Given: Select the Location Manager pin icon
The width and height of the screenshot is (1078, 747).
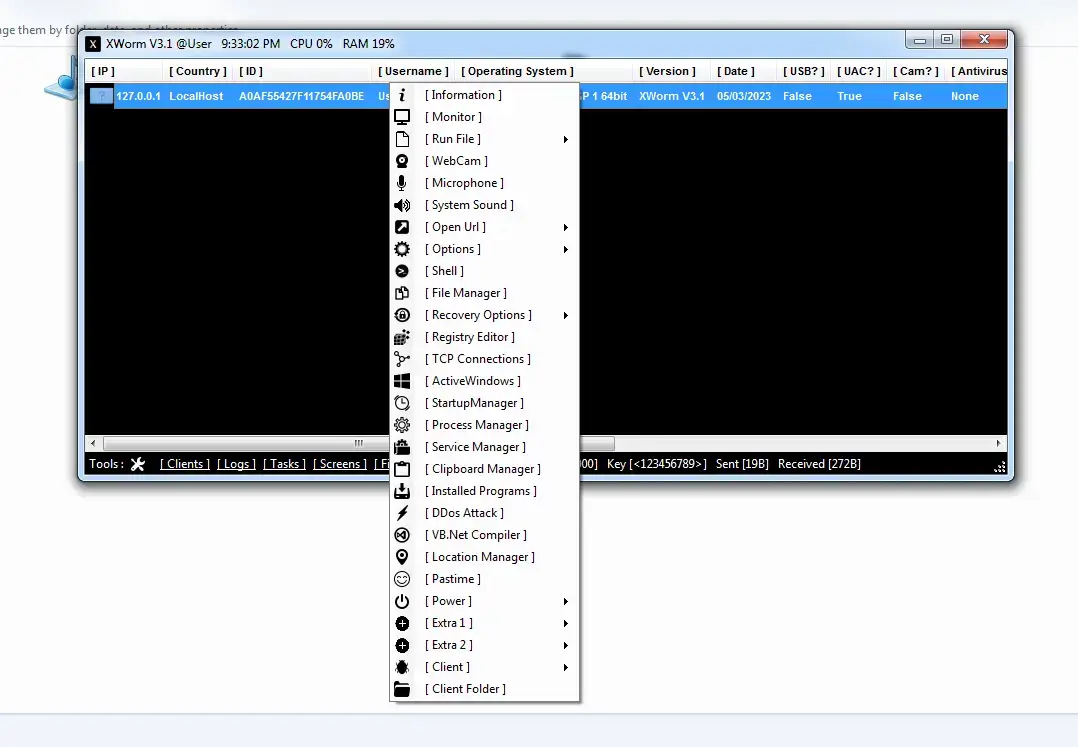Looking at the screenshot, I should (401, 556).
